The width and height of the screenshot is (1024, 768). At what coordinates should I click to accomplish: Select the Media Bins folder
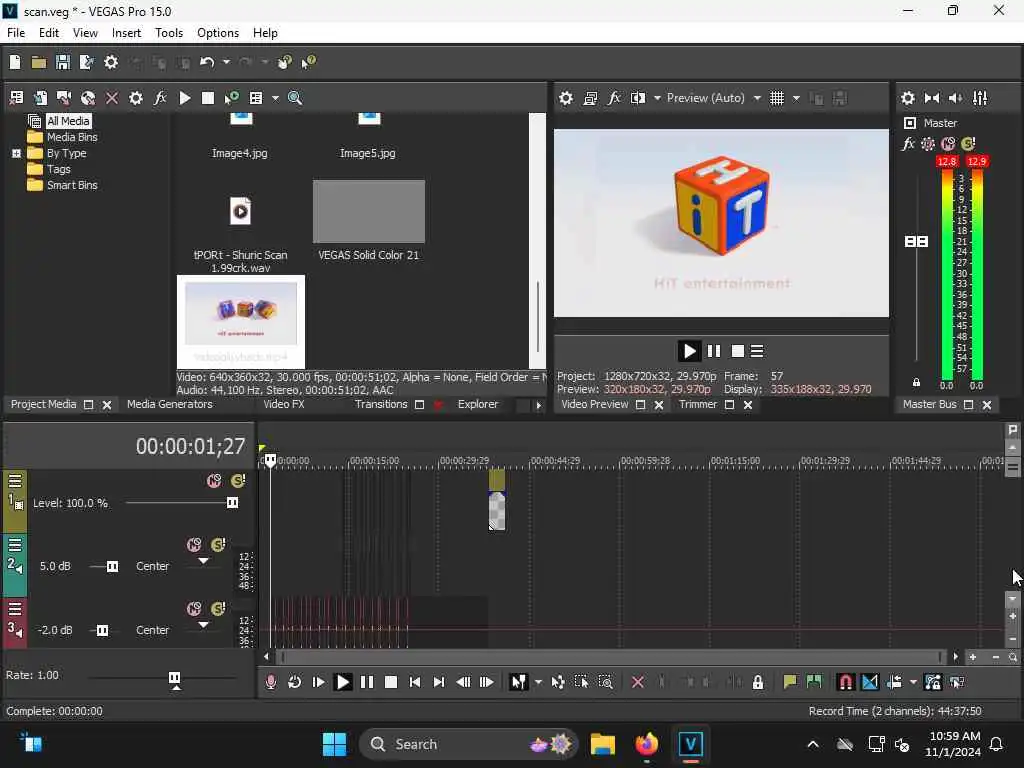point(72,137)
